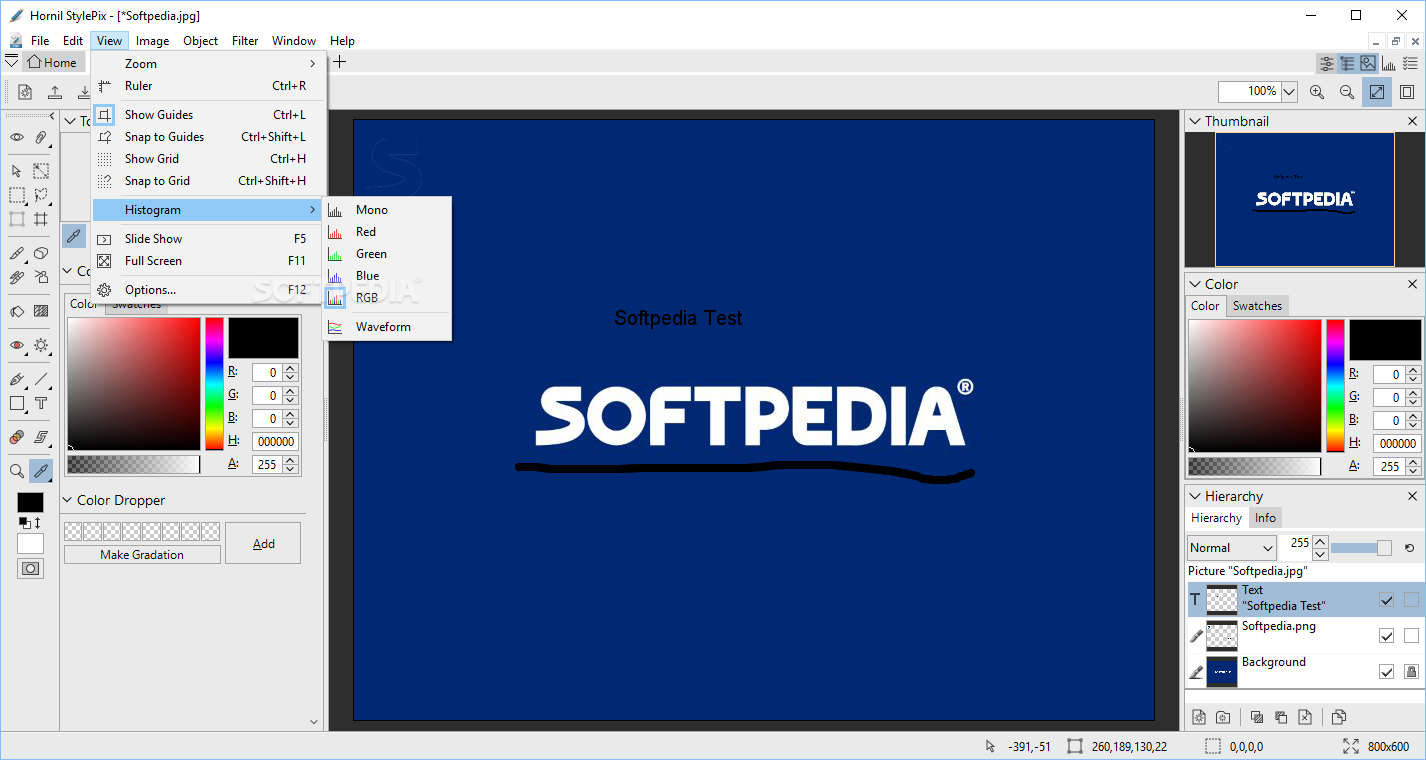Toggle lock on Softpedia.png layer
Image resolution: width=1426 pixels, height=760 pixels.
click(x=1411, y=636)
